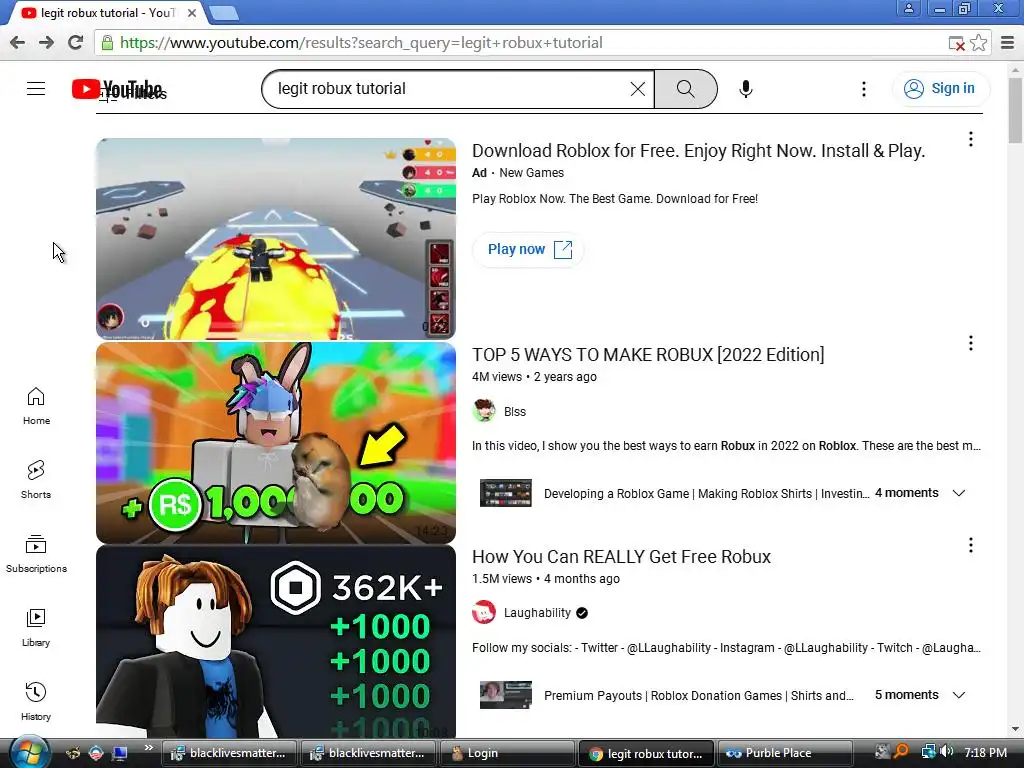This screenshot has height=768, width=1024.
Task: Click the browser Forward arrow
Action: [x=46, y=42]
